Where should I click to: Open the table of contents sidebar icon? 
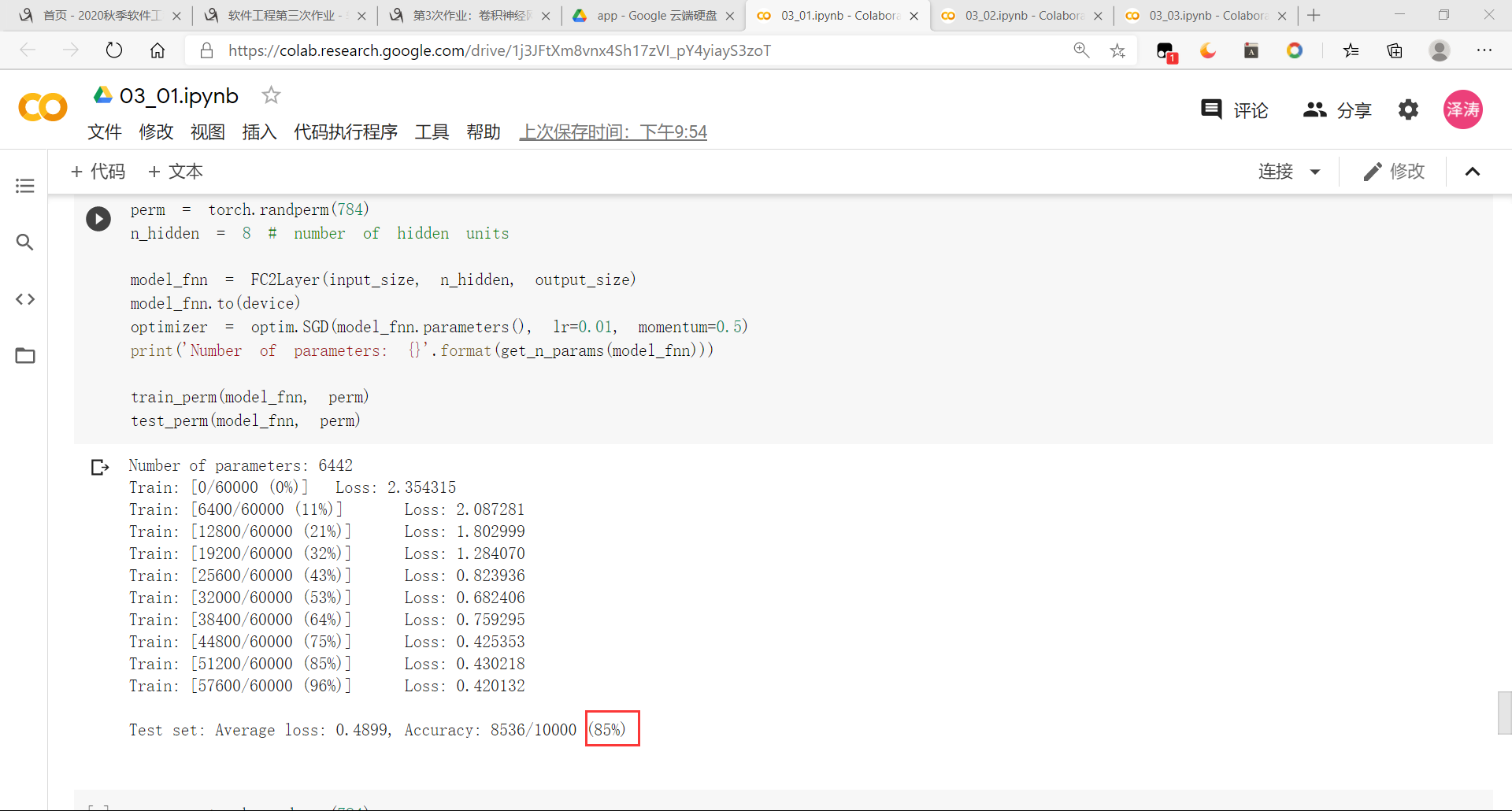tap(25, 186)
